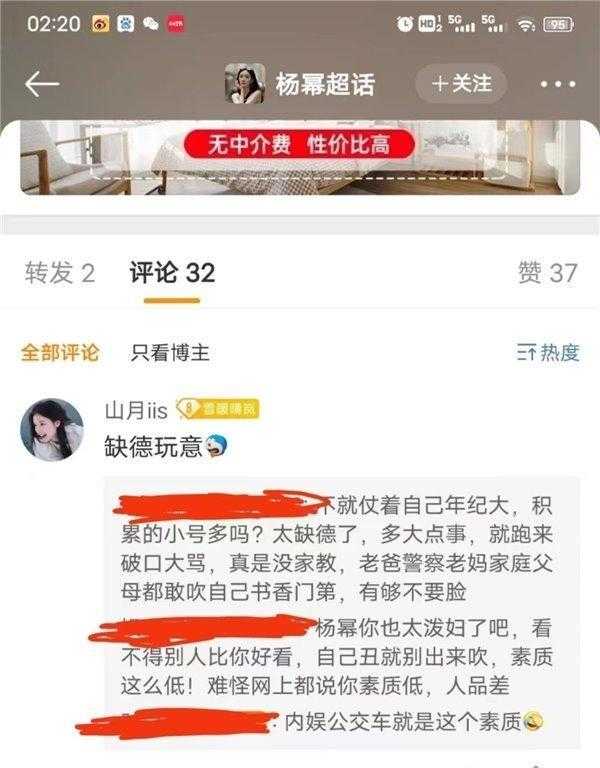Follow the super topic with +关注 button
The image size is (600, 768).
(x=460, y=84)
